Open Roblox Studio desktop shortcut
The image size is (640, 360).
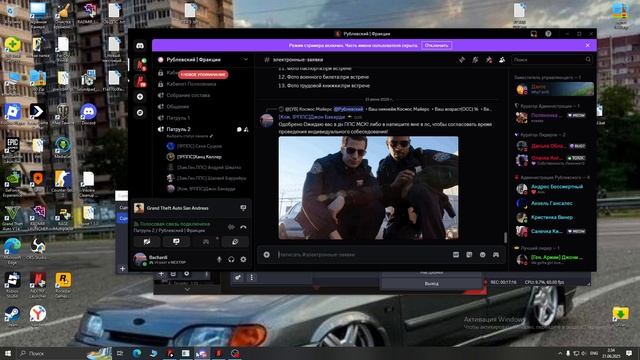click(12, 283)
